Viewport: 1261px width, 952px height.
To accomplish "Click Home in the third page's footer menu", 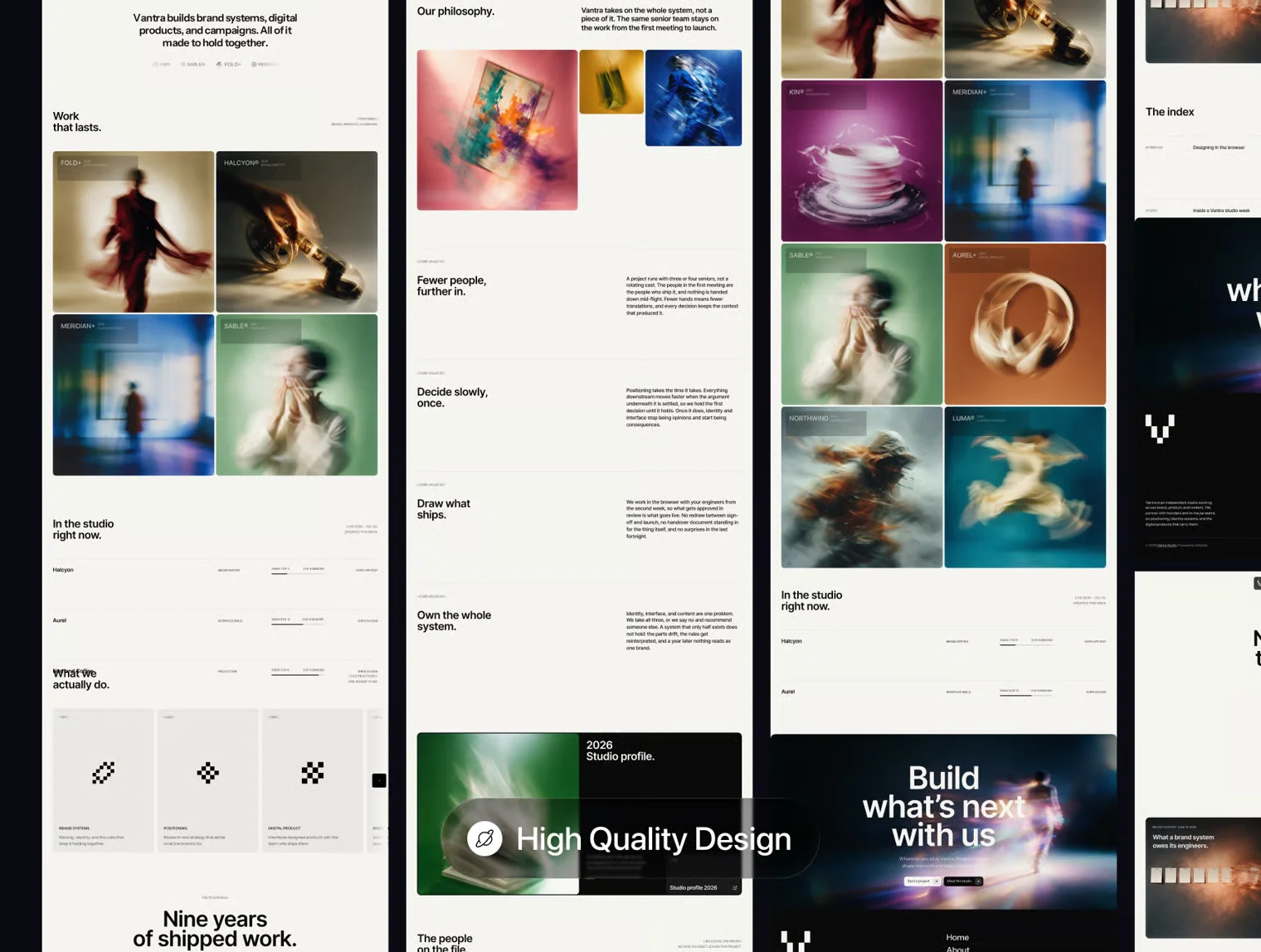I will pyautogui.click(x=957, y=937).
